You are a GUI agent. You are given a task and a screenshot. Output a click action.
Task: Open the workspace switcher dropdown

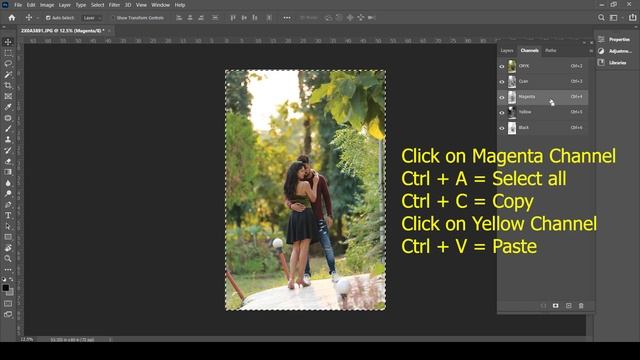[x=616, y=18]
